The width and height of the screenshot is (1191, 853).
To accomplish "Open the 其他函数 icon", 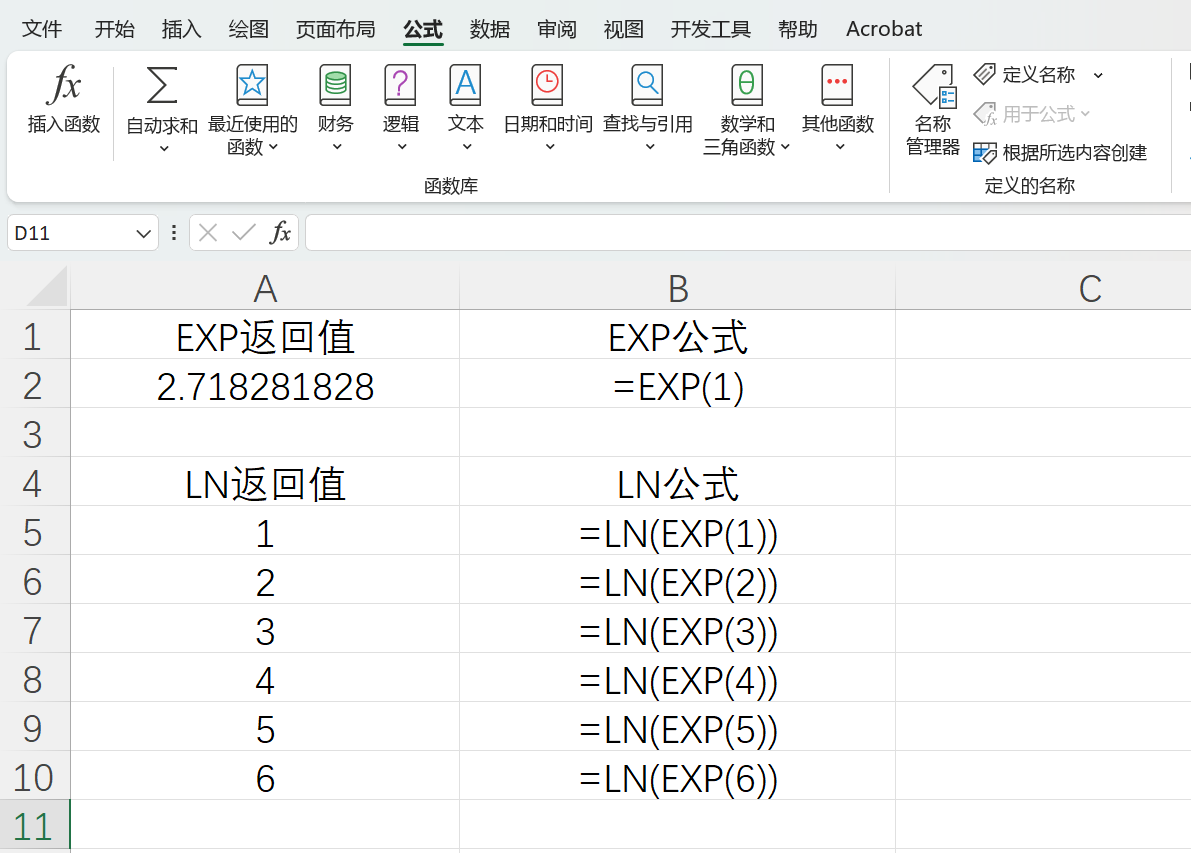I will click(837, 84).
